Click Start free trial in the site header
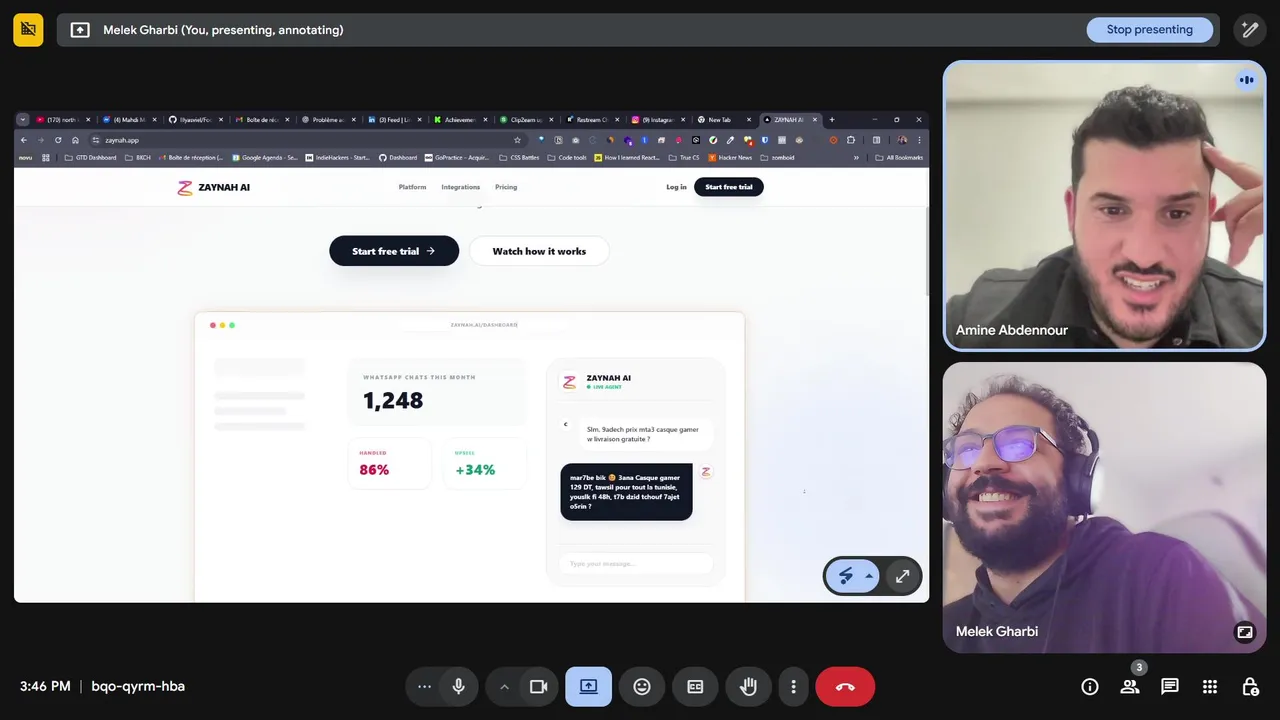 729,187
